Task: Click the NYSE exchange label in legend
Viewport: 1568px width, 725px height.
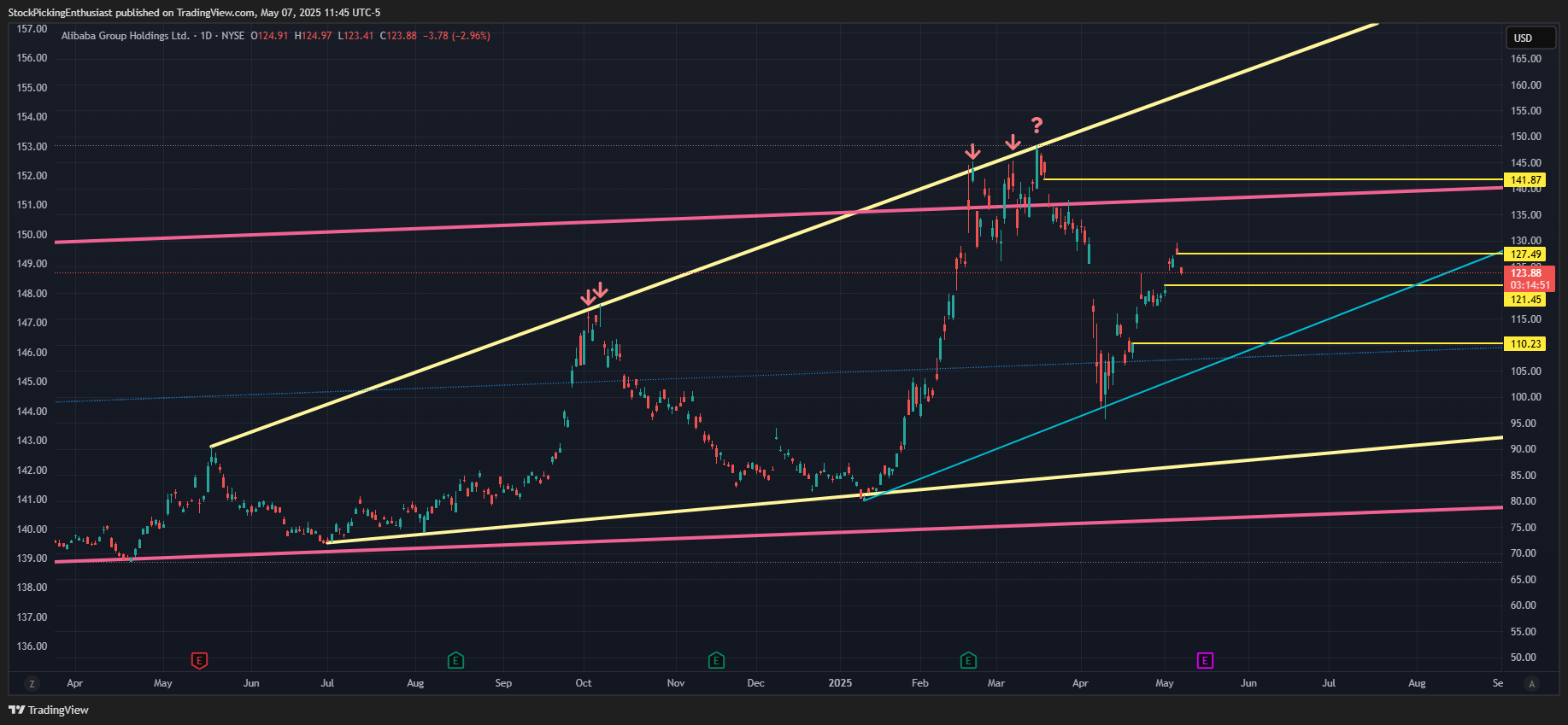Action: pyautogui.click(x=232, y=36)
